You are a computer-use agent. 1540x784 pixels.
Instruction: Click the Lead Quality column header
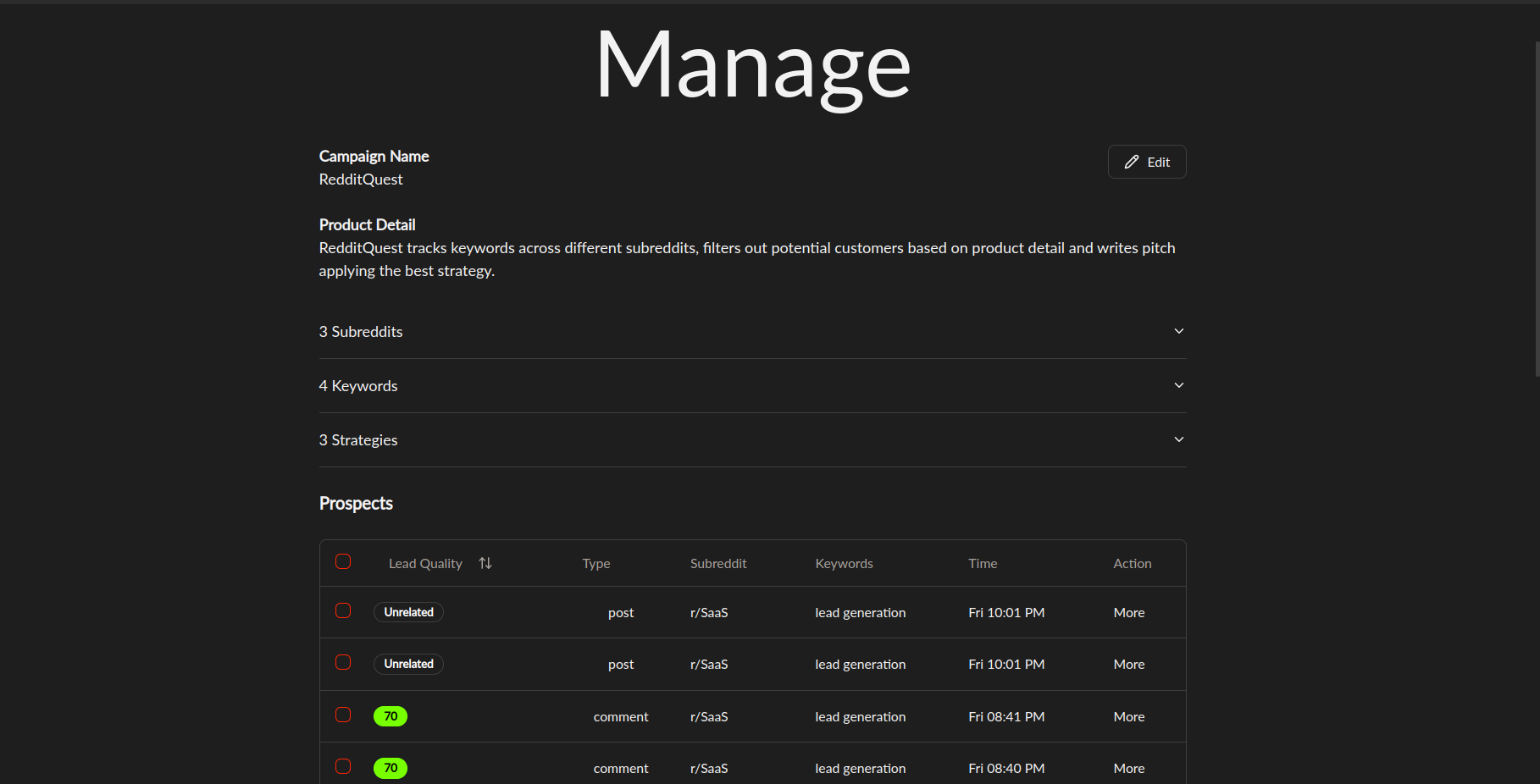click(425, 563)
